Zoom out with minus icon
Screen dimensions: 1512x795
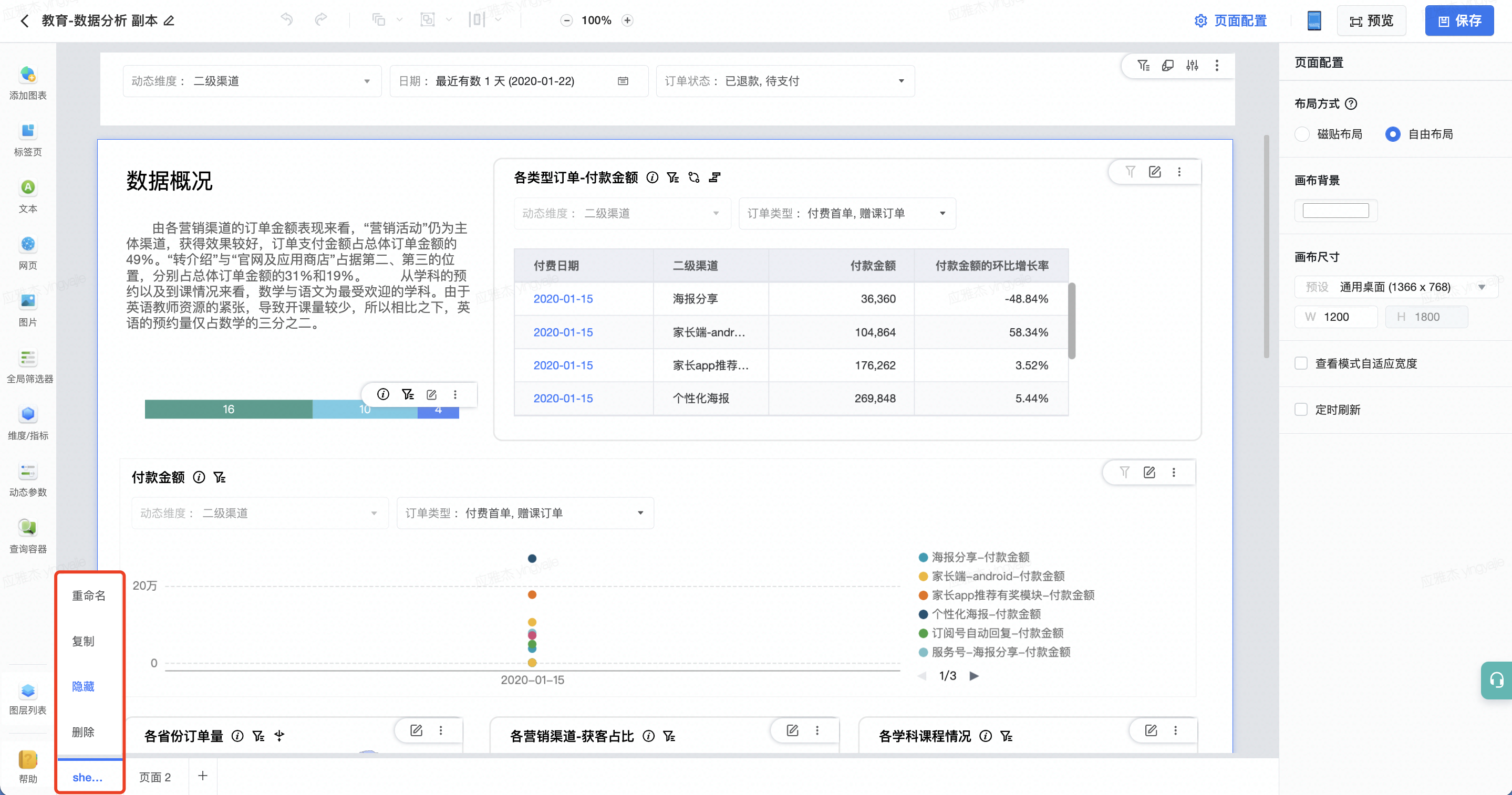(x=566, y=20)
